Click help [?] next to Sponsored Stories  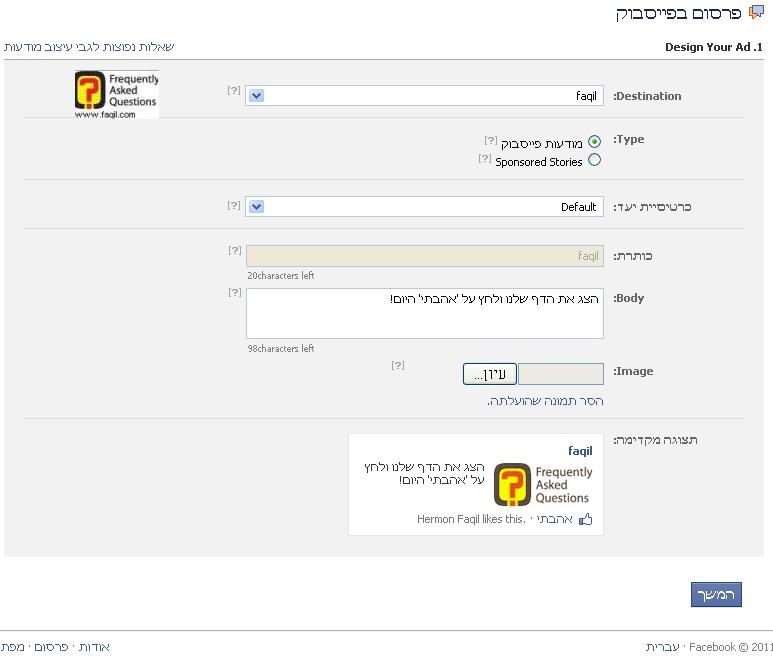[x=485, y=158]
